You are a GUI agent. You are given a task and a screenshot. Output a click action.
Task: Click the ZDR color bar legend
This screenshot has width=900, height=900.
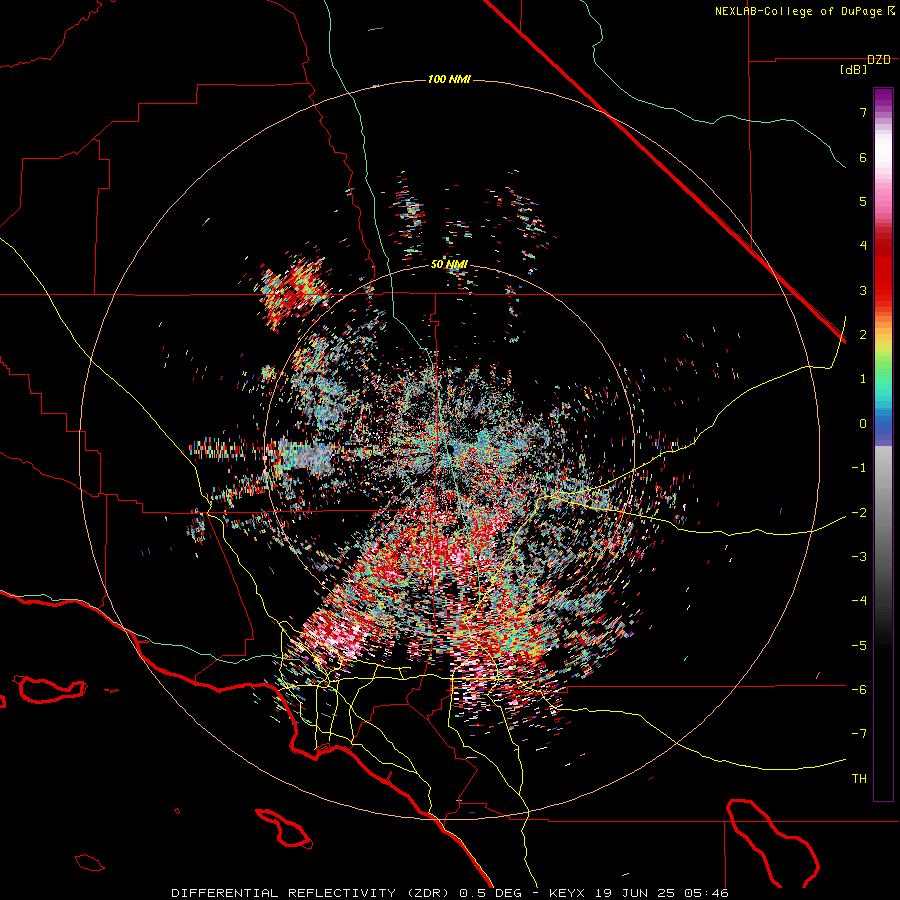pyautogui.click(x=883, y=444)
